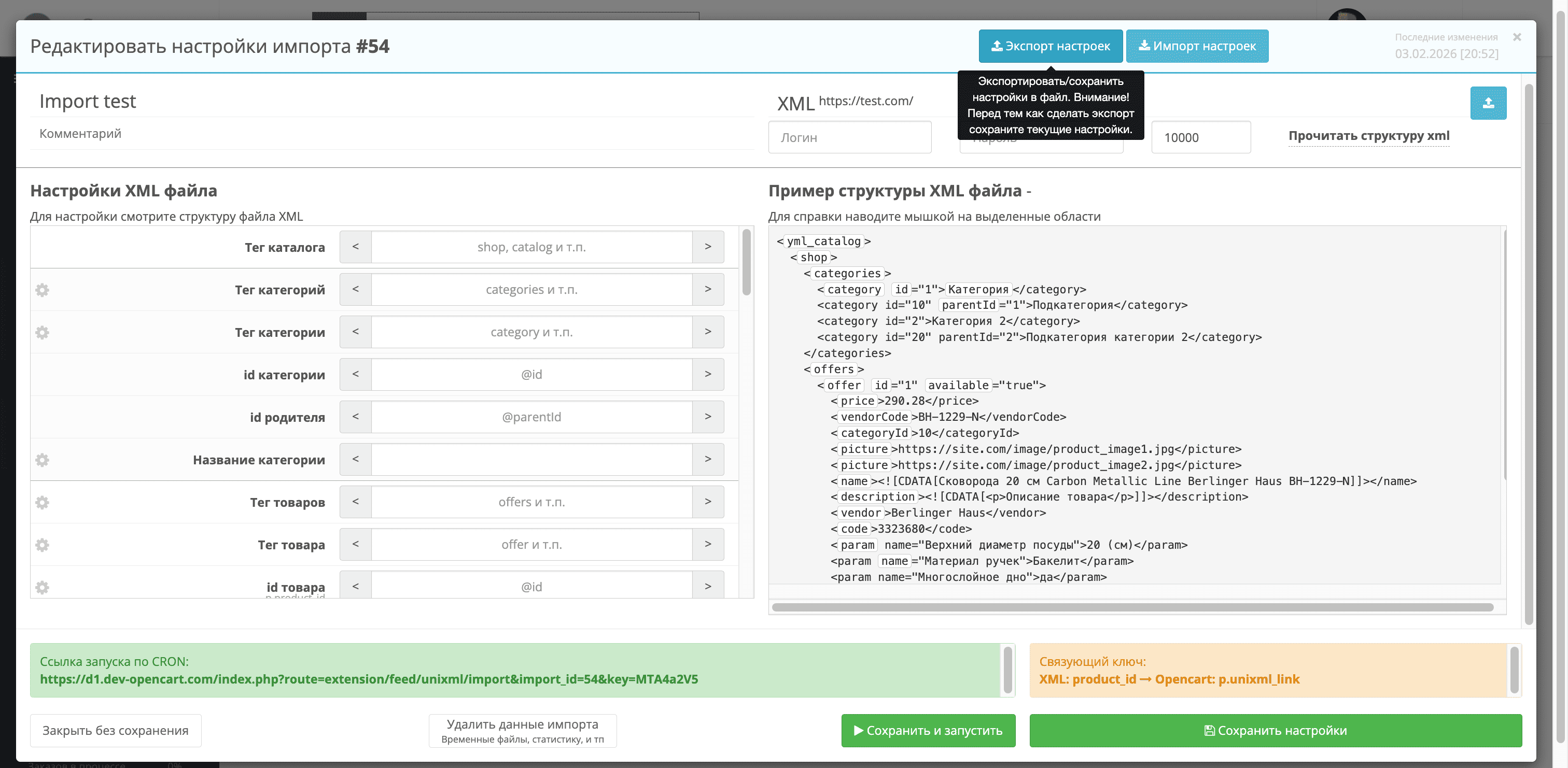Focus Тег товаров input with offers placeholder
The image size is (1568, 768).
(531, 502)
